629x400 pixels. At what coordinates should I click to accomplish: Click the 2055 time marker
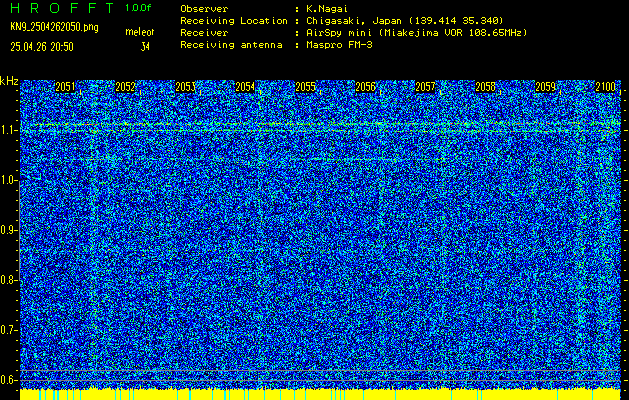305,87
